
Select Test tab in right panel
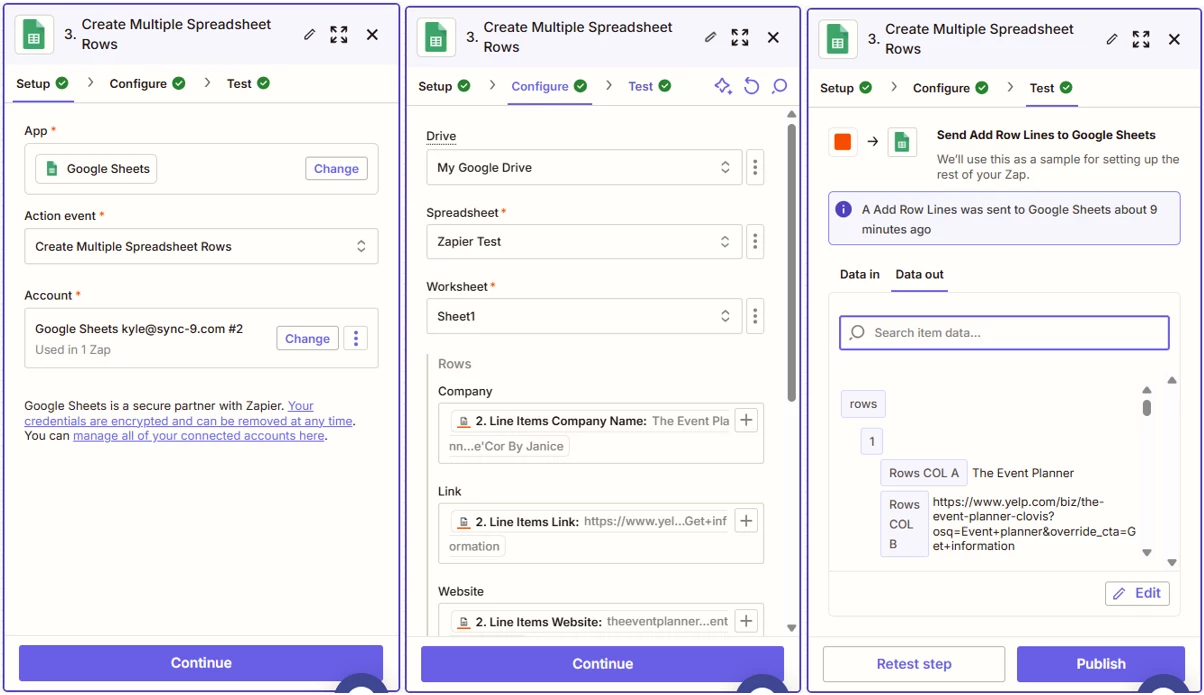(x=1051, y=88)
